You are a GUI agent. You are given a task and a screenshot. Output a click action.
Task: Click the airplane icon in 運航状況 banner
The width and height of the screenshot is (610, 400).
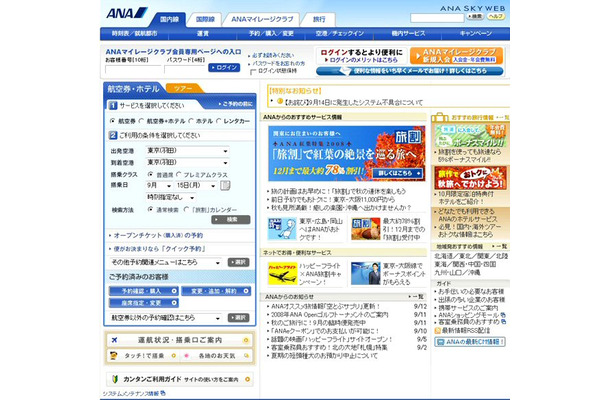pos(114,340)
